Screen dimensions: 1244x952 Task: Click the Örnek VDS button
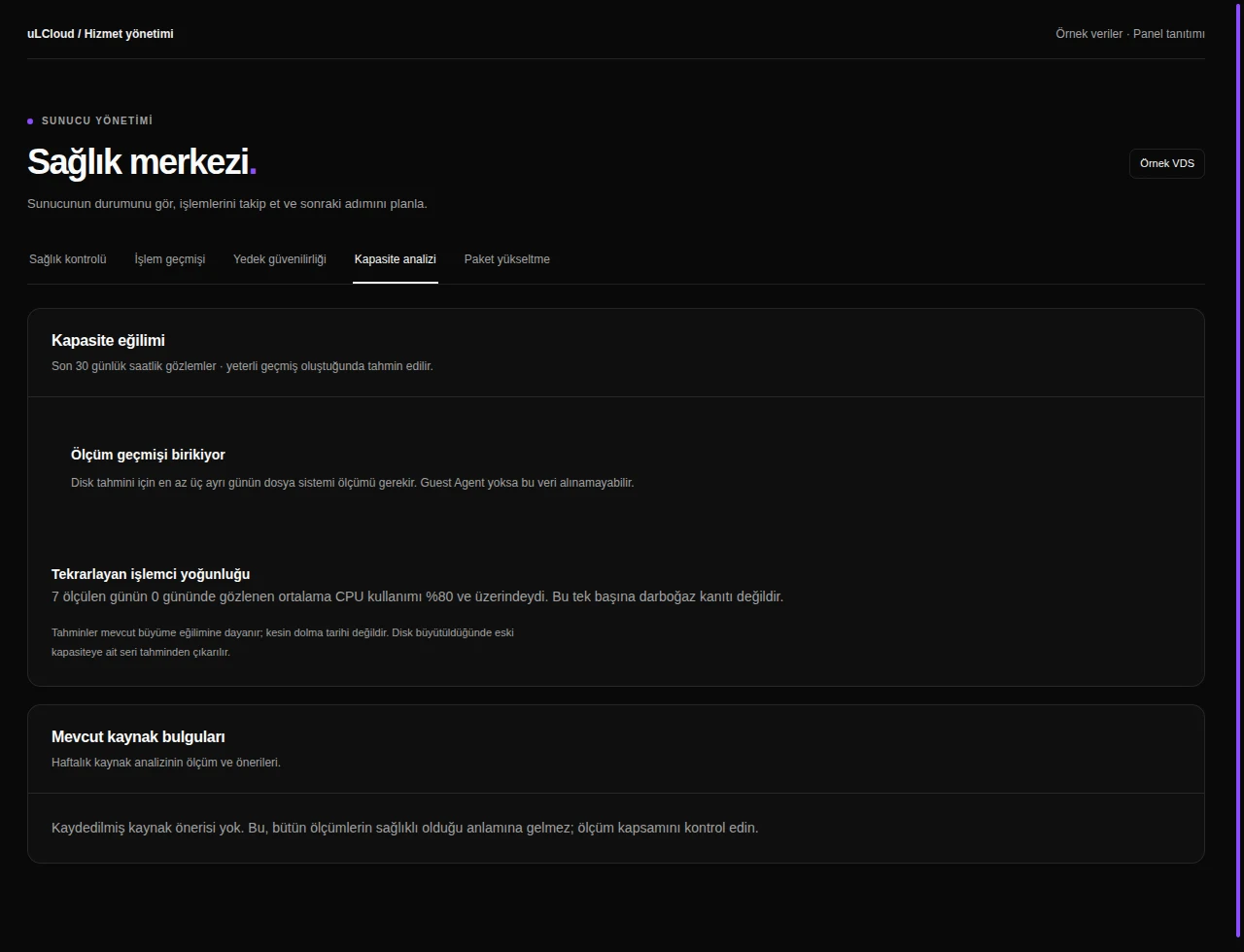[1166, 163]
